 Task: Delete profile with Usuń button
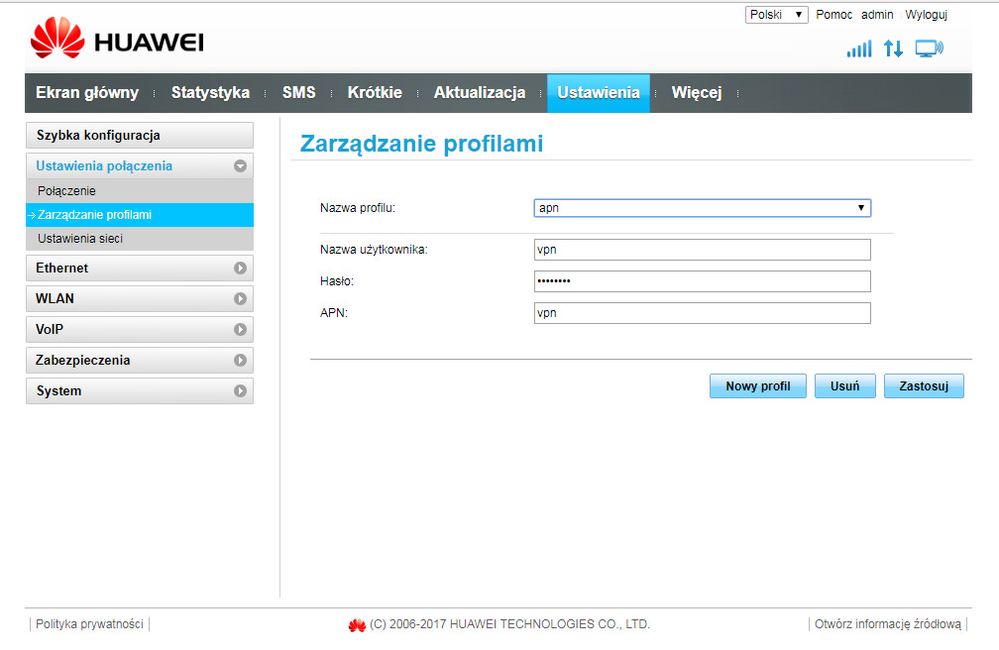click(x=845, y=387)
